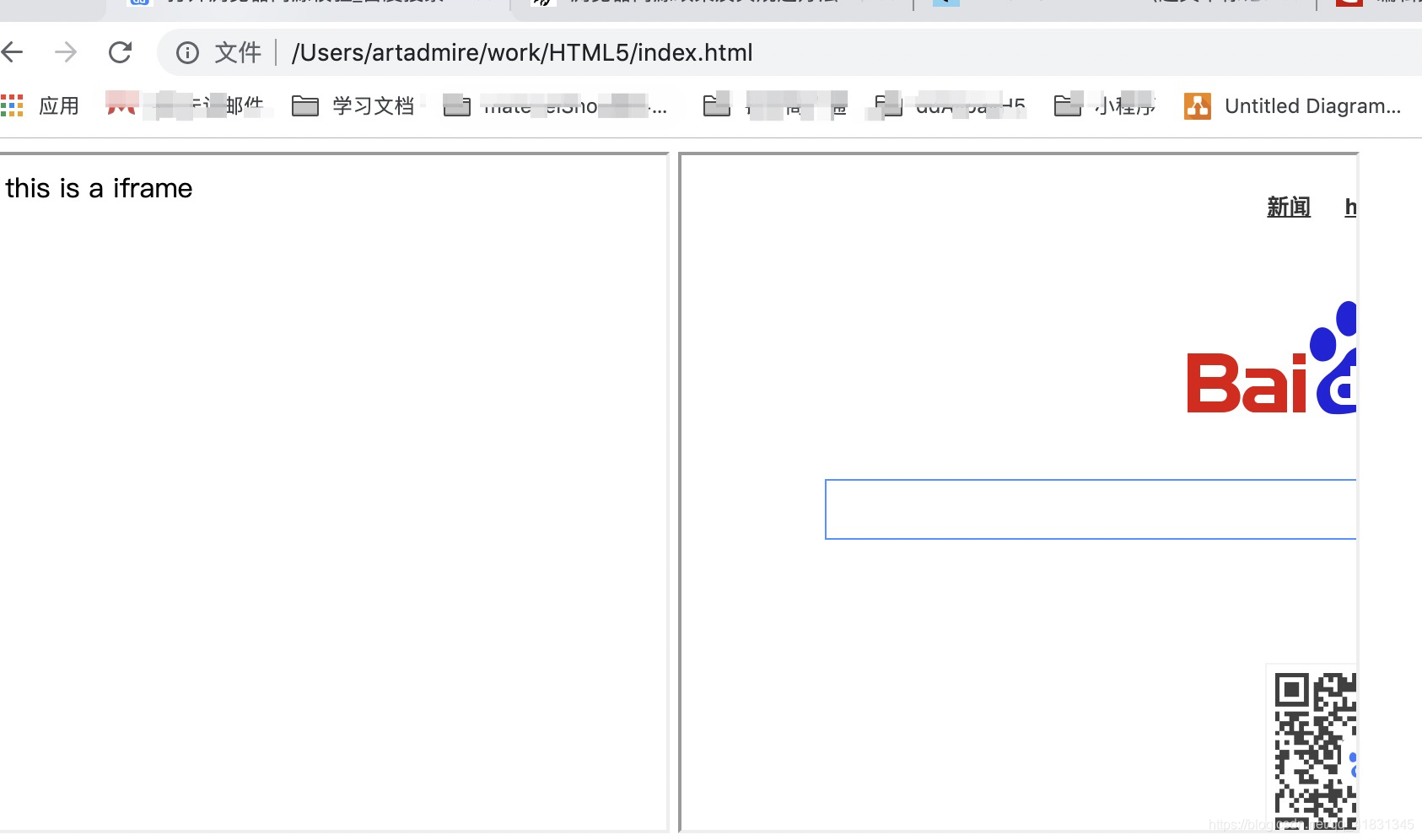
Task: Click the red mail bookmark icon
Action: (x=121, y=105)
